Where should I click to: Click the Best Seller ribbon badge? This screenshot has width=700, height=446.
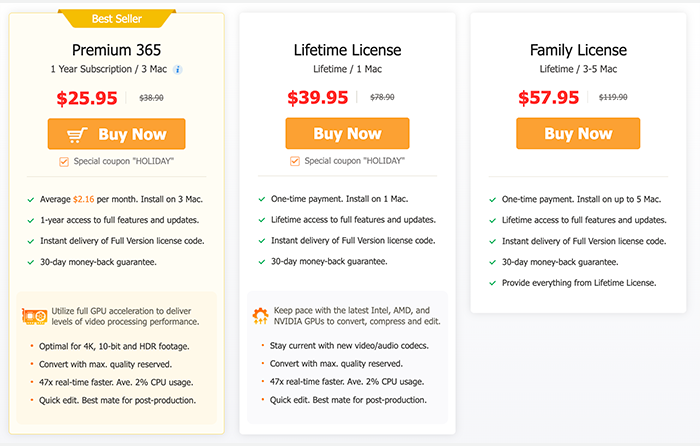117,18
